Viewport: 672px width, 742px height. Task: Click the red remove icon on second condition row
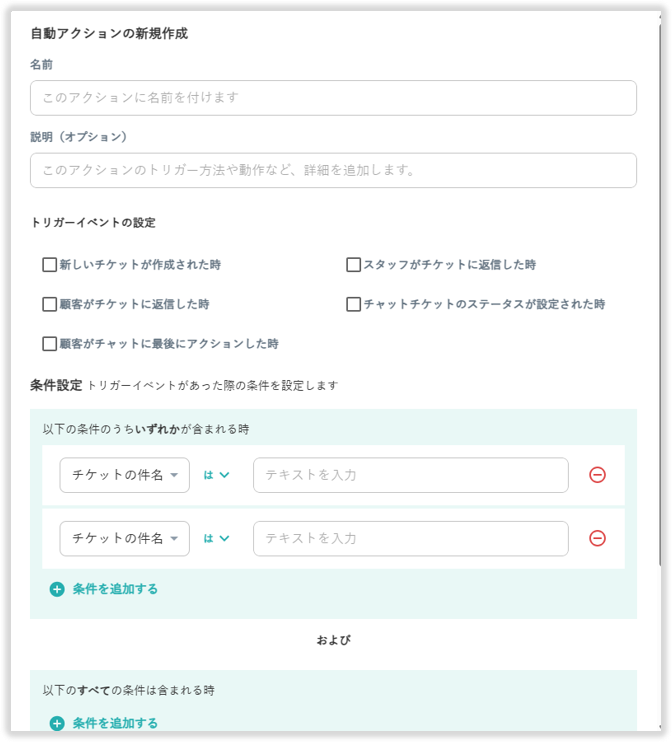click(x=597, y=538)
